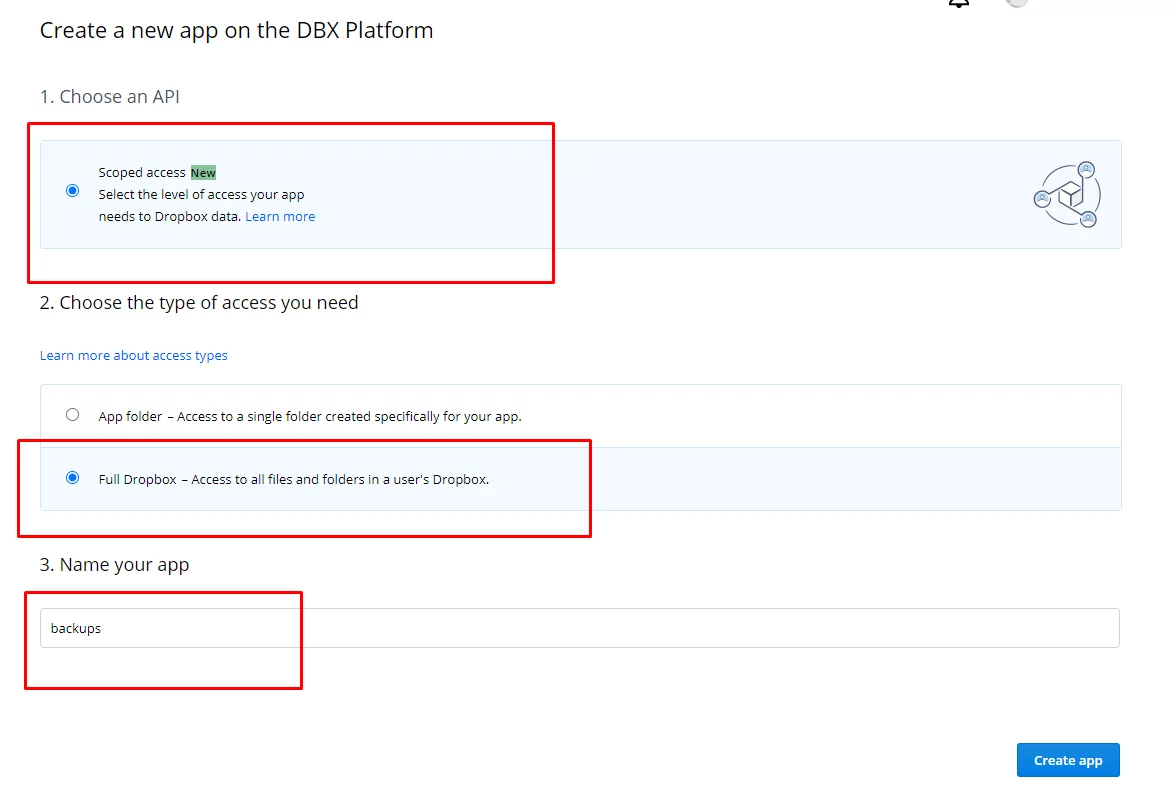Select the Full Dropbox access option
The width and height of the screenshot is (1174, 791).
coord(72,478)
